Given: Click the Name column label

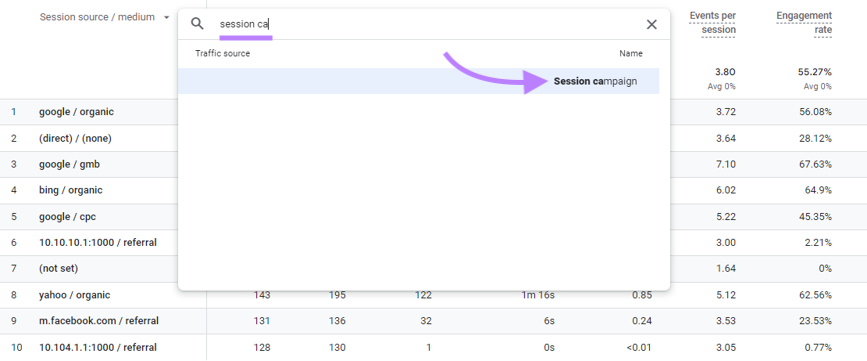Looking at the screenshot, I should [x=631, y=54].
